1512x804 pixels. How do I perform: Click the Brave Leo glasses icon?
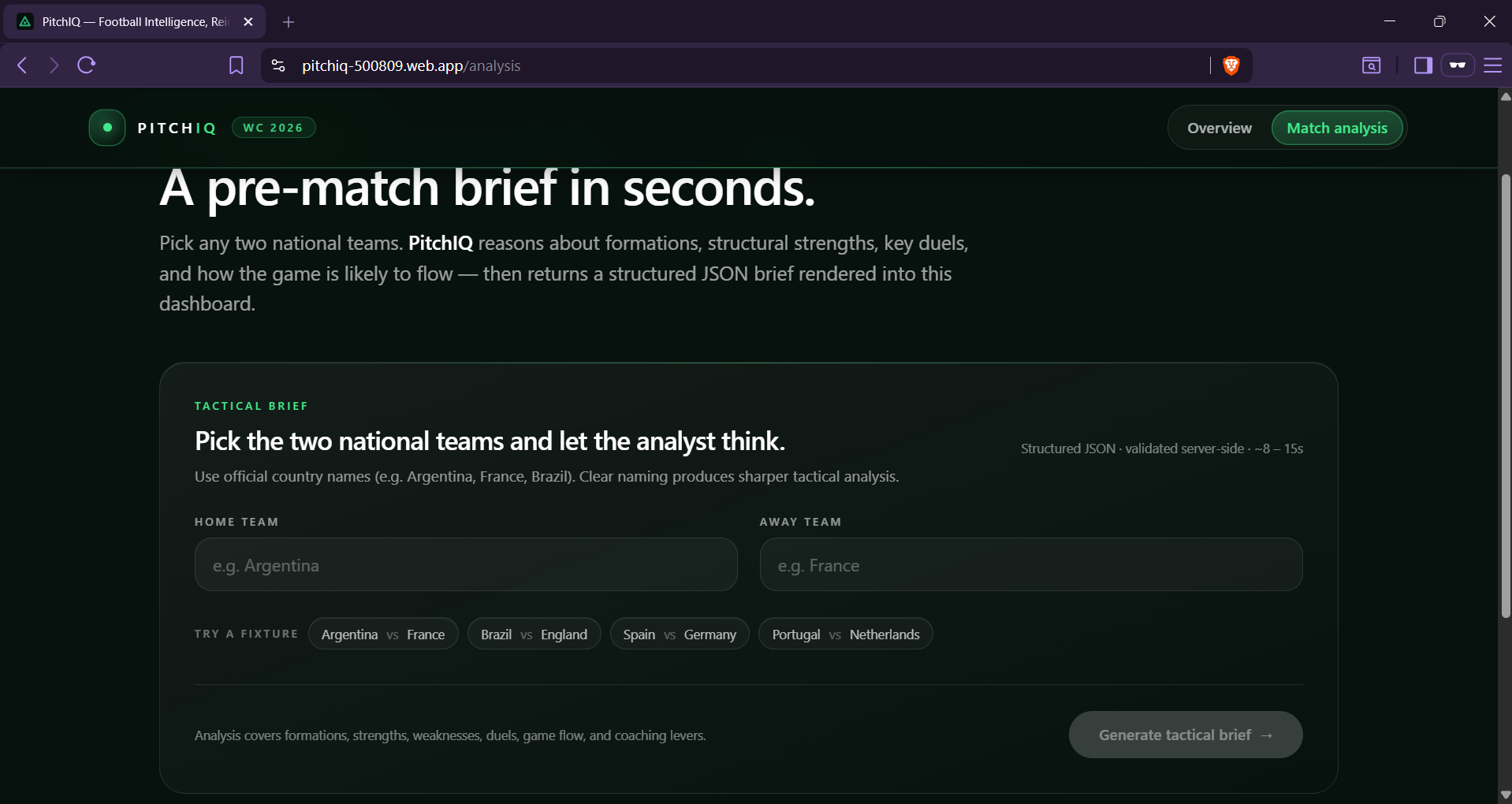(1458, 65)
